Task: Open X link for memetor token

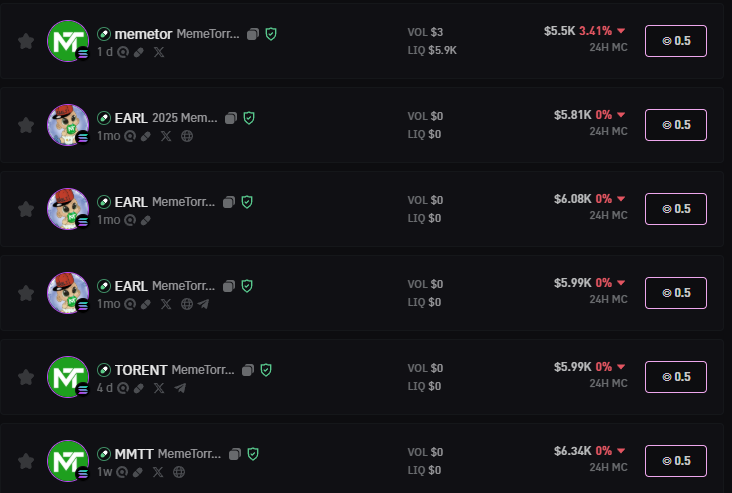Action: (x=159, y=52)
